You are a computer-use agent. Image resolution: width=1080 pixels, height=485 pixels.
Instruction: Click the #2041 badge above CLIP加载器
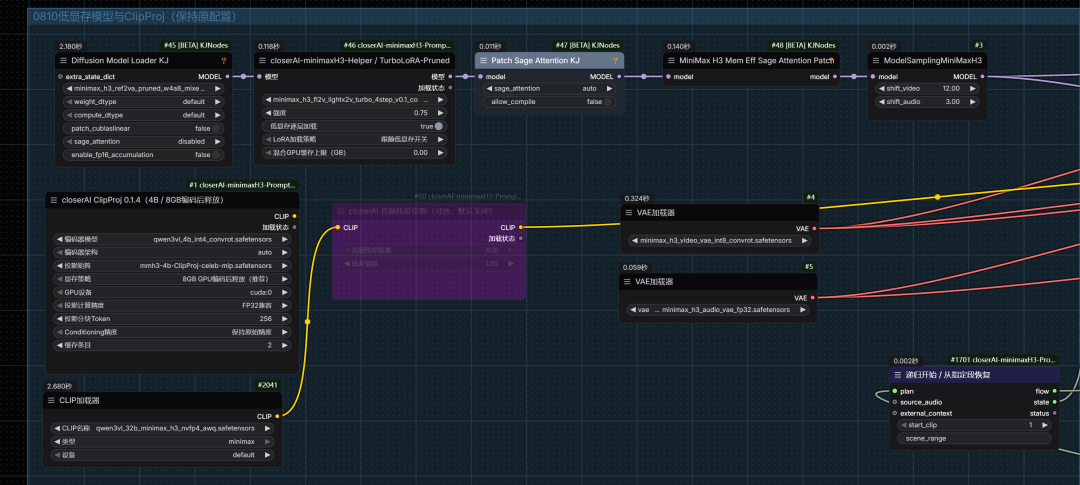pyautogui.click(x=267, y=386)
